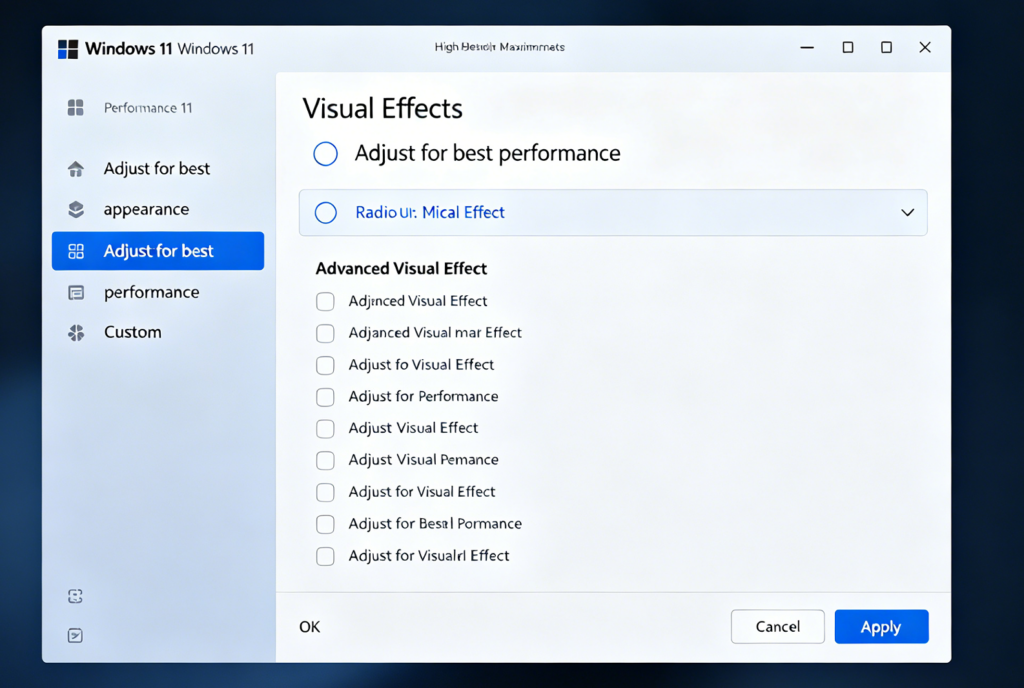This screenshot has width=1024, height=688.
Task: Toggle the Adjust for Besal Pormance checkbox
Action: click(x=325, y=524)
